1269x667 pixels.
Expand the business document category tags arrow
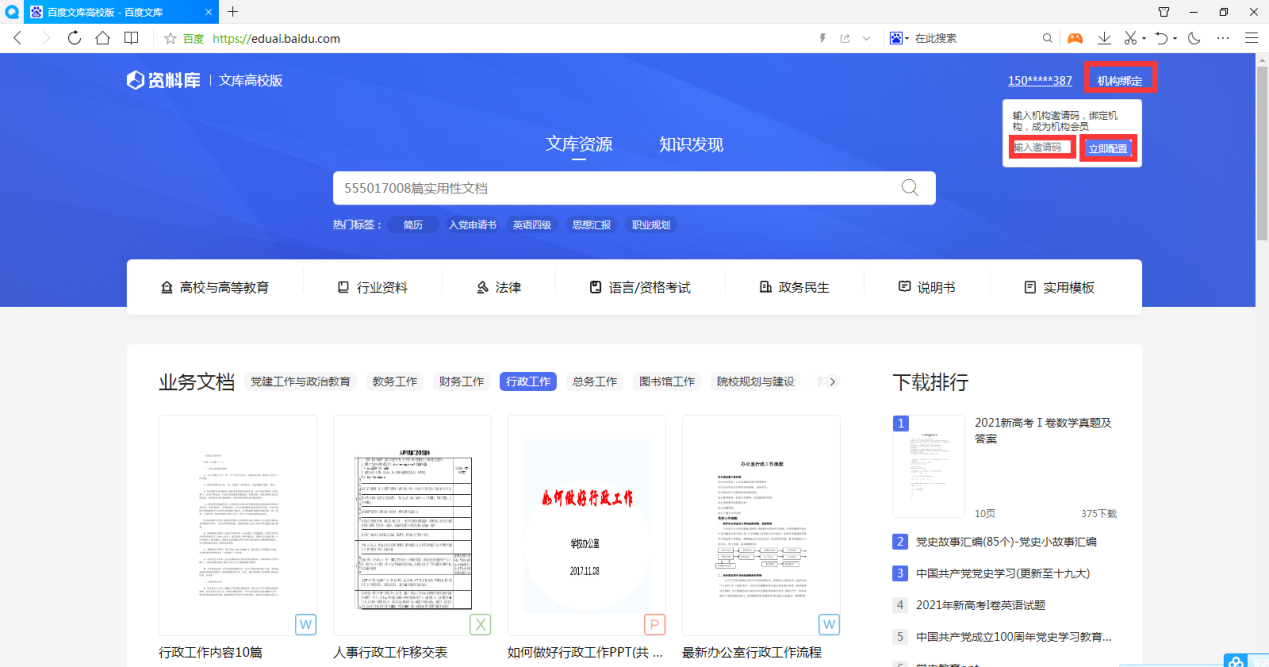(832, 381)
